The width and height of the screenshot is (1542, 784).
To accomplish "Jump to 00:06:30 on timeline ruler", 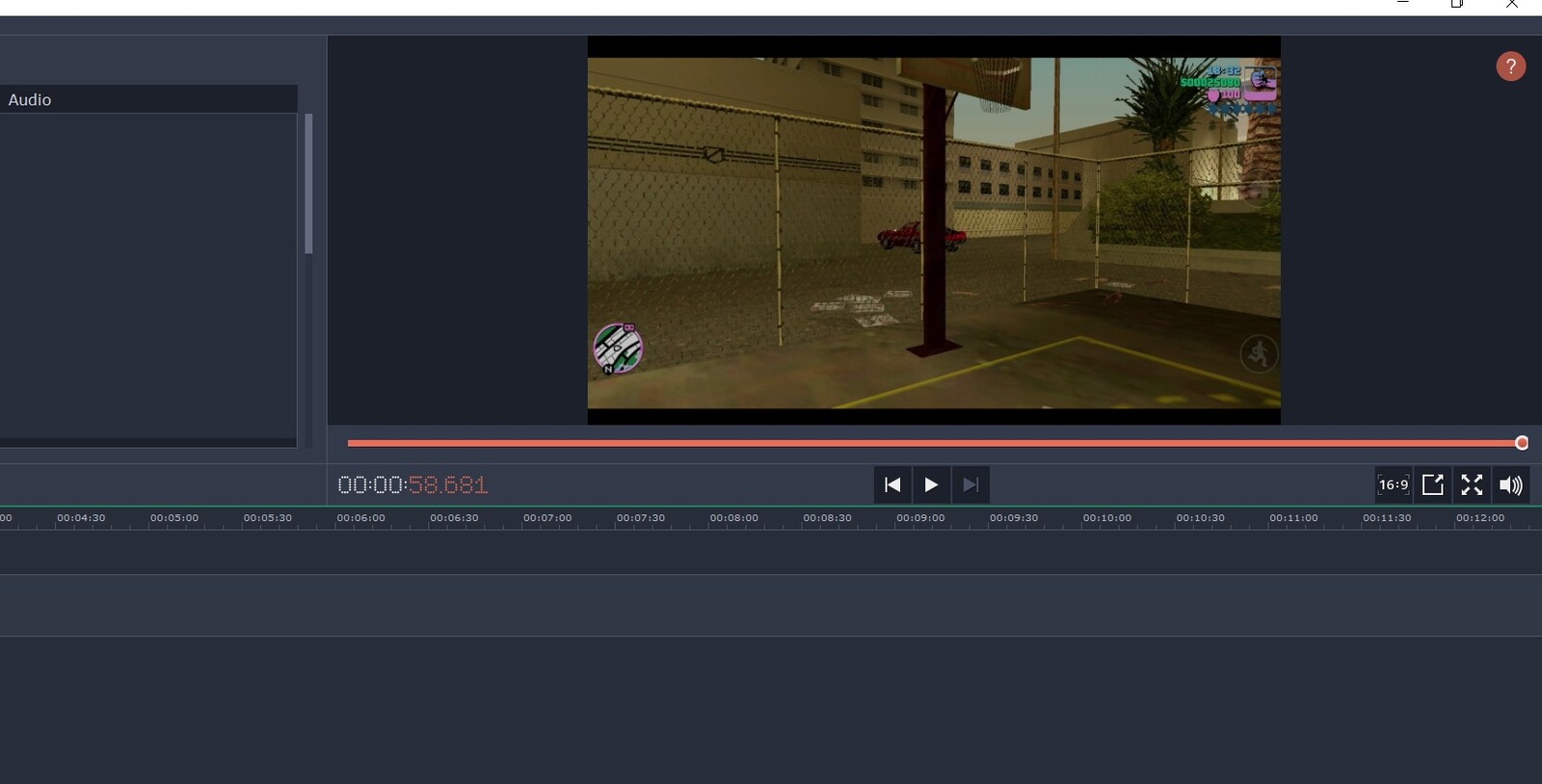I will click(x=454, y=518).
